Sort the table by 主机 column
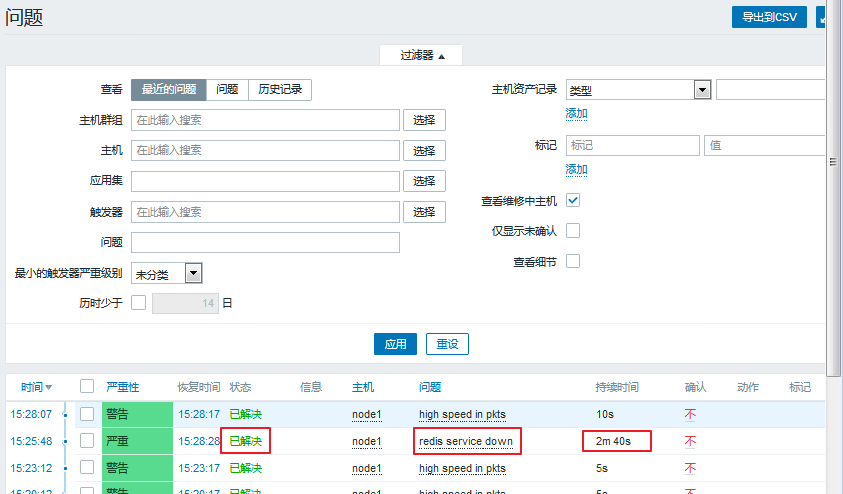The width and height of the screenshot is (843, 494). (363, 387)
